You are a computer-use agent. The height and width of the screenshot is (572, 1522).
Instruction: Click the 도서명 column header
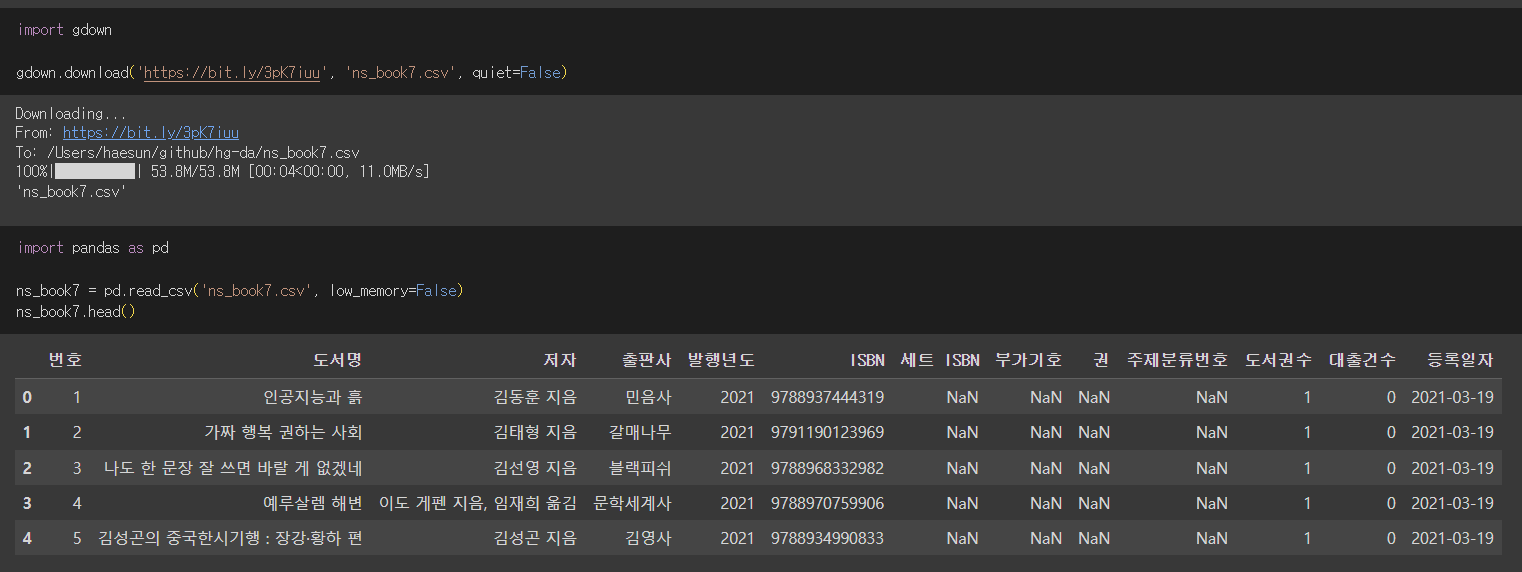pos(337,360)
